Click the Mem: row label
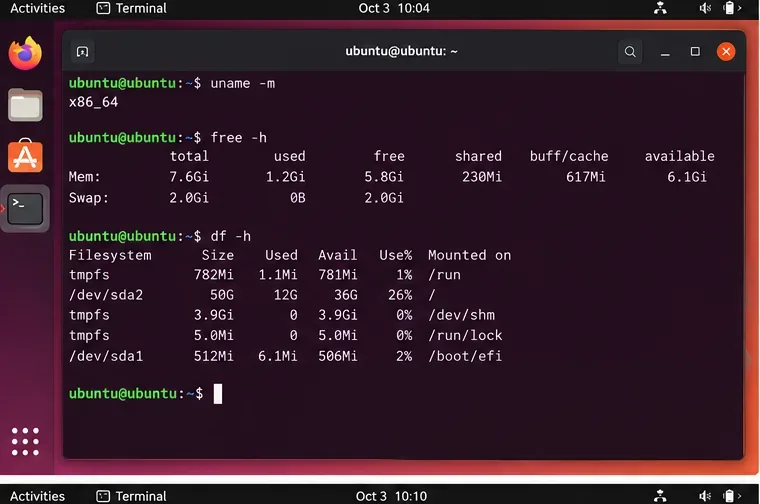The width and height of the screenshot is (760, 504). [x=84, y=177]
